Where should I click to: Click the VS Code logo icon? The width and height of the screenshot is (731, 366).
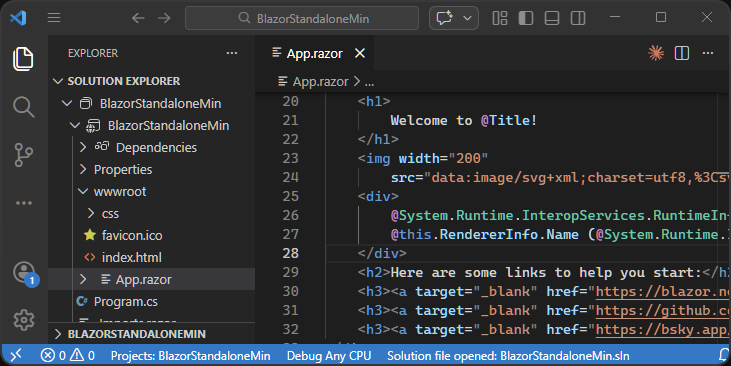[18, 18]
